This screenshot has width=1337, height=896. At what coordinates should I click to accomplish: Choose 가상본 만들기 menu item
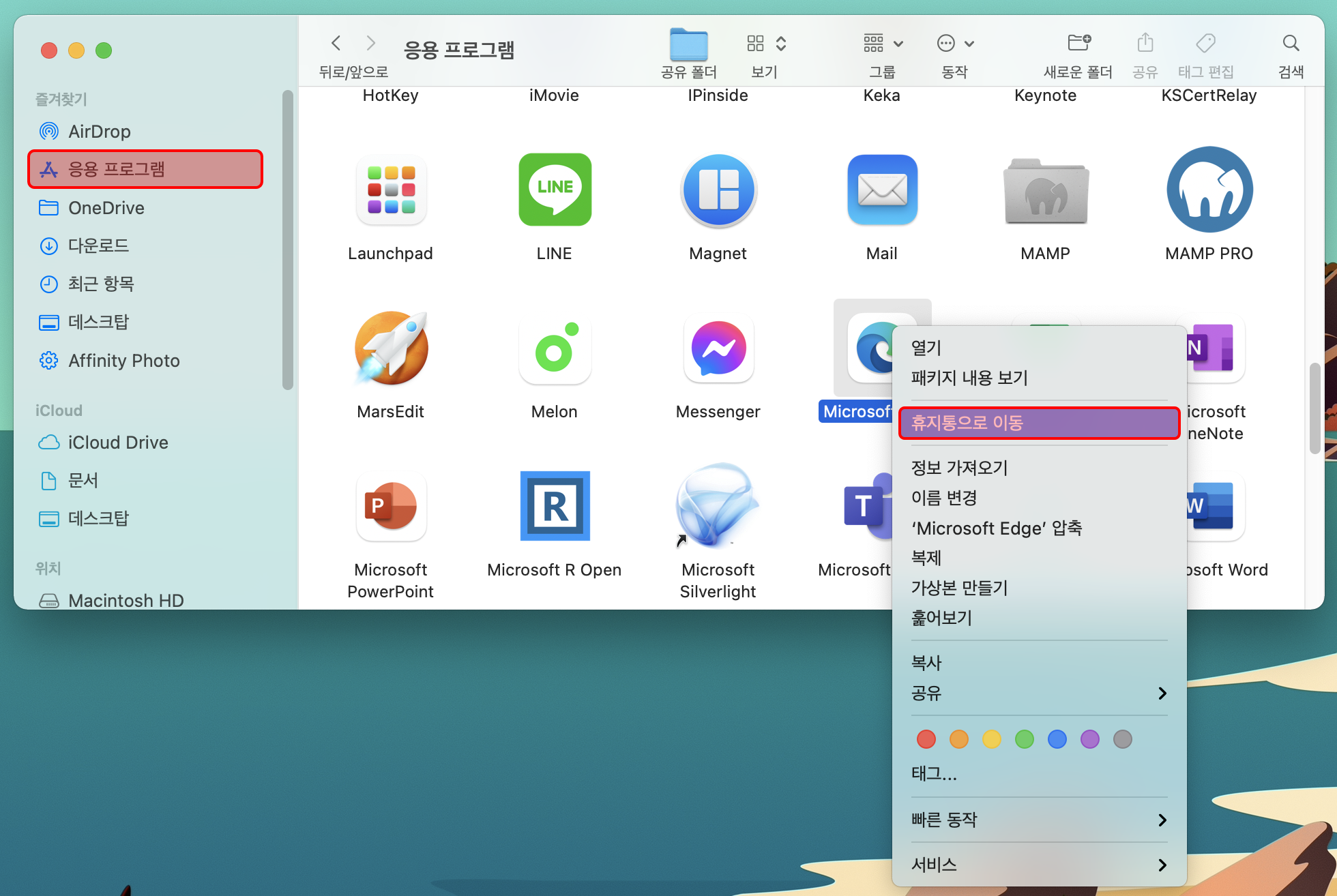coord(1039,588)
